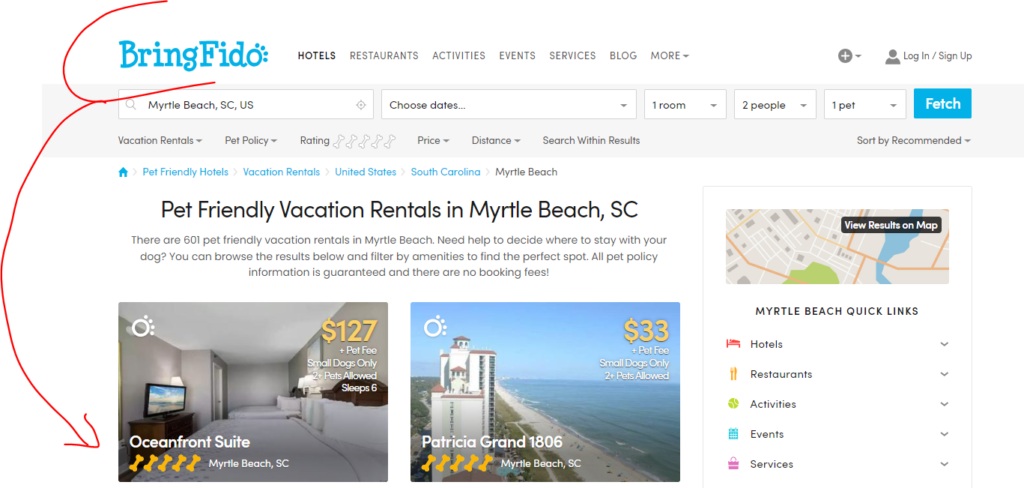Click the Services shopping bag icon
This screenshot has width=1024, height=488.
tap(733, 464)
